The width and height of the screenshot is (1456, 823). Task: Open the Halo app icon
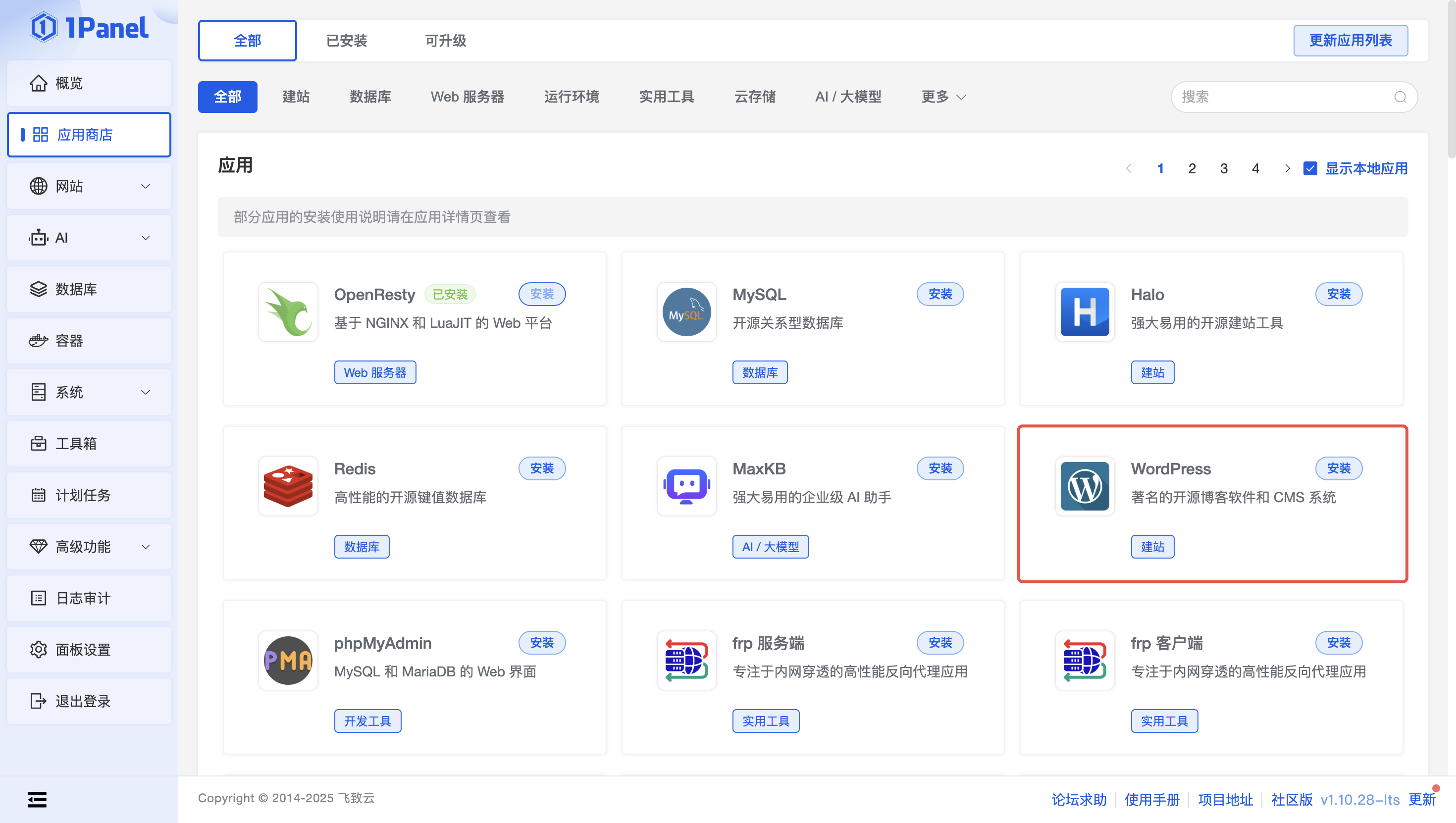tap(1085, 311)
